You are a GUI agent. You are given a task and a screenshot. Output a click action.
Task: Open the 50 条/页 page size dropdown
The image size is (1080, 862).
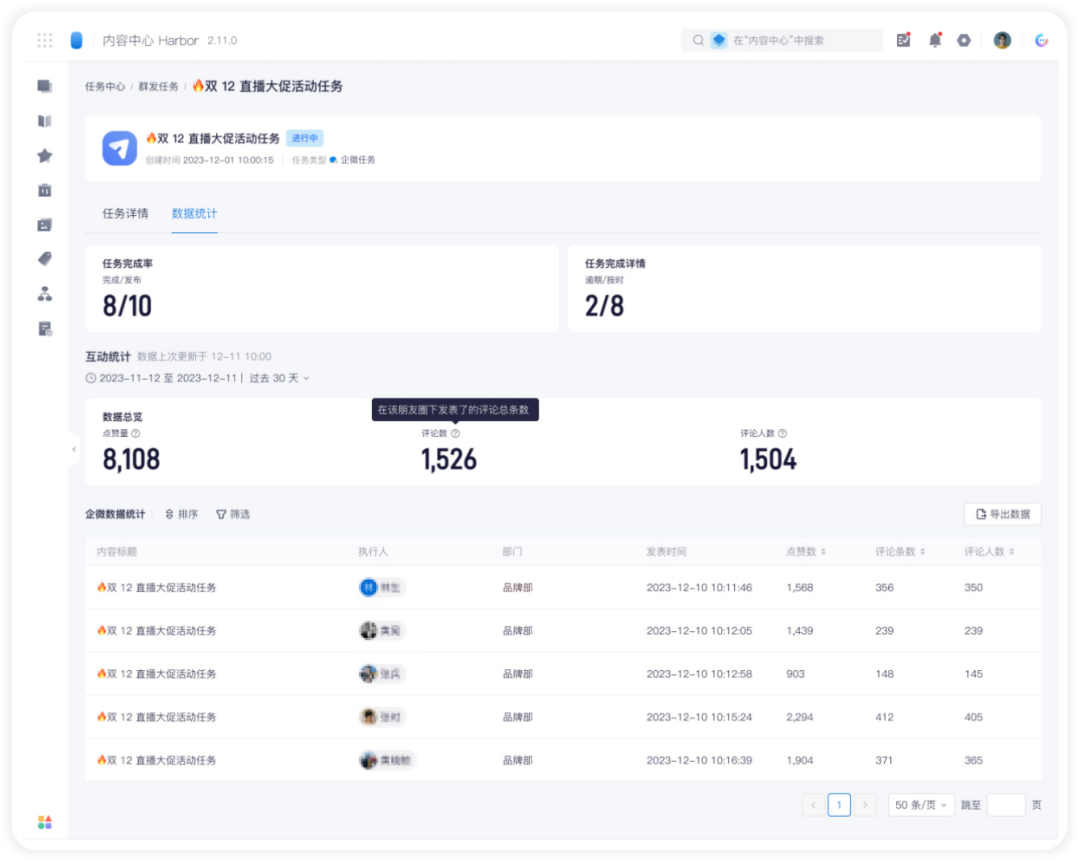pos(921,805)
